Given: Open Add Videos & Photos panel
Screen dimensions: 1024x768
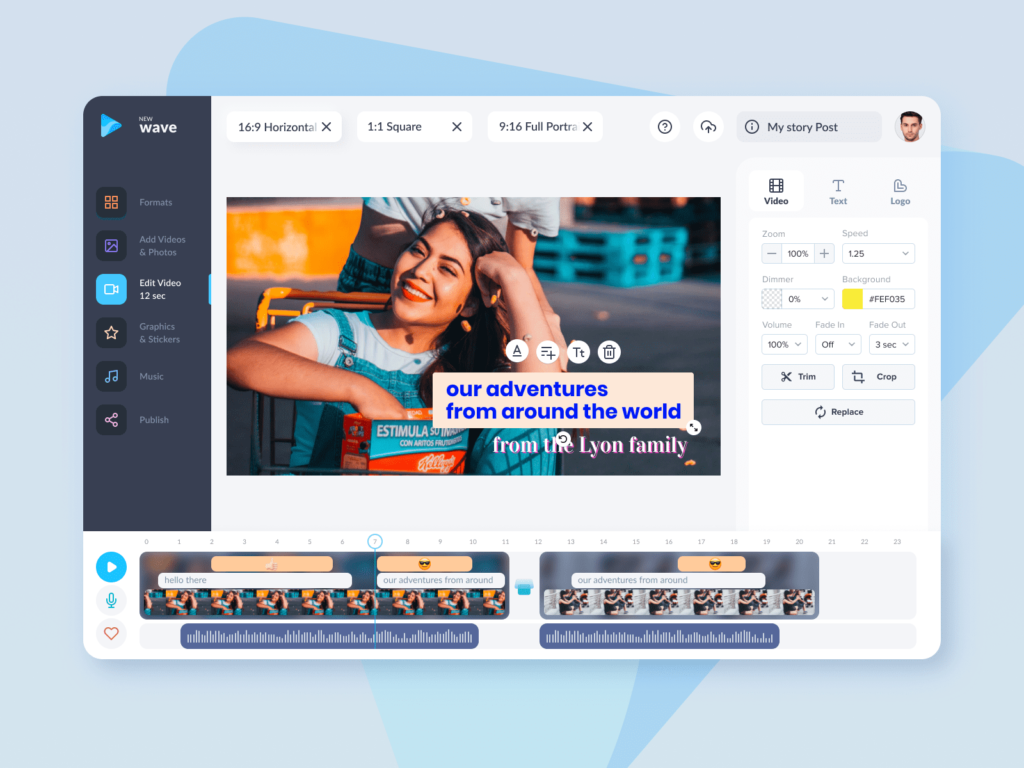Looking at the screenshot, I should pos(111,246).
